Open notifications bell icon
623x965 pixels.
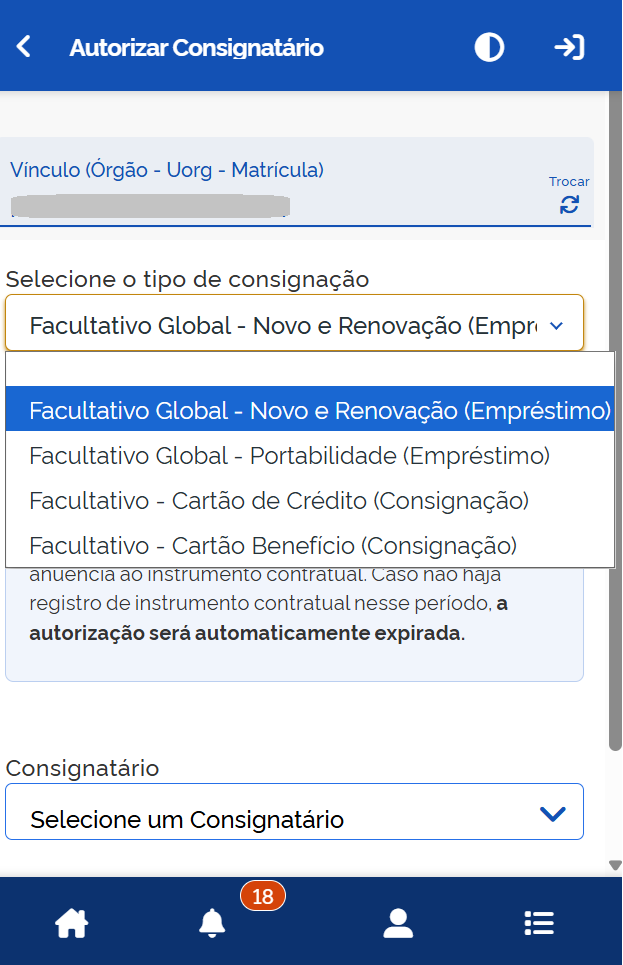pos(212,923)
